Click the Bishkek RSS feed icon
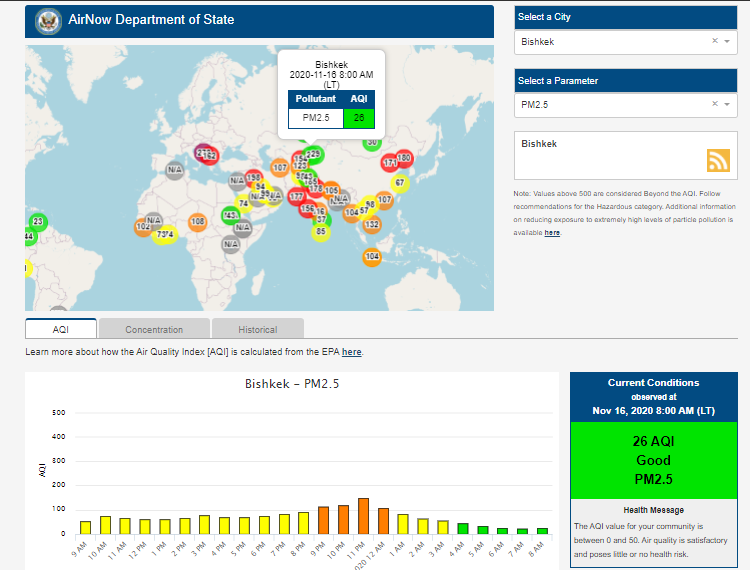Viewport: 750px width, 570px height. coord(718,160)
